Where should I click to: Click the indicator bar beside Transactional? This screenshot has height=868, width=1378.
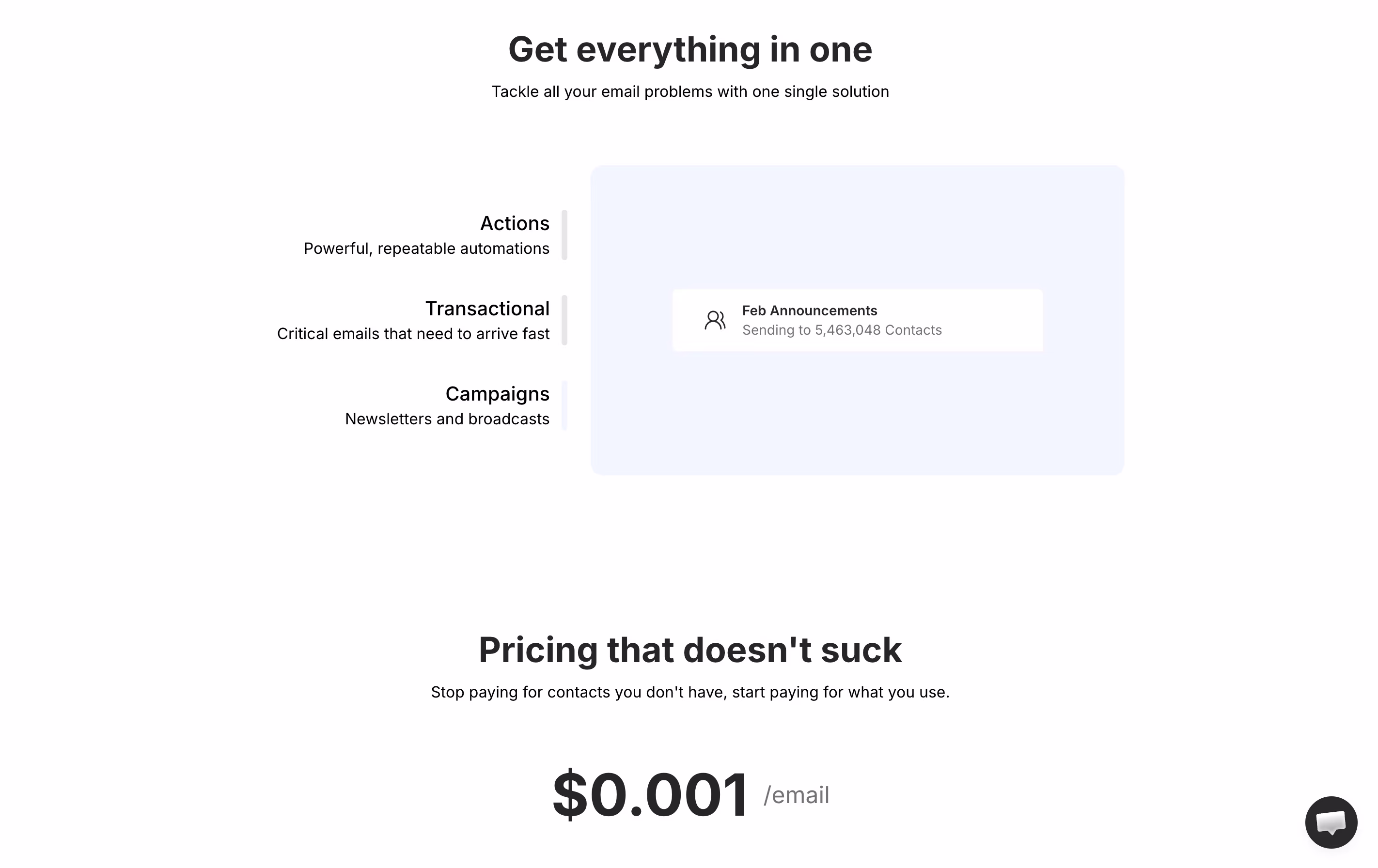[x=564, y=320]
